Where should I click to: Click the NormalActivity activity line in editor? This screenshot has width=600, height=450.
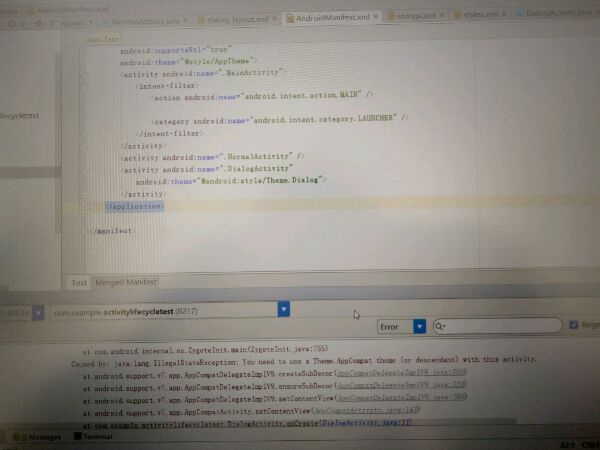[x=213, y=157]
